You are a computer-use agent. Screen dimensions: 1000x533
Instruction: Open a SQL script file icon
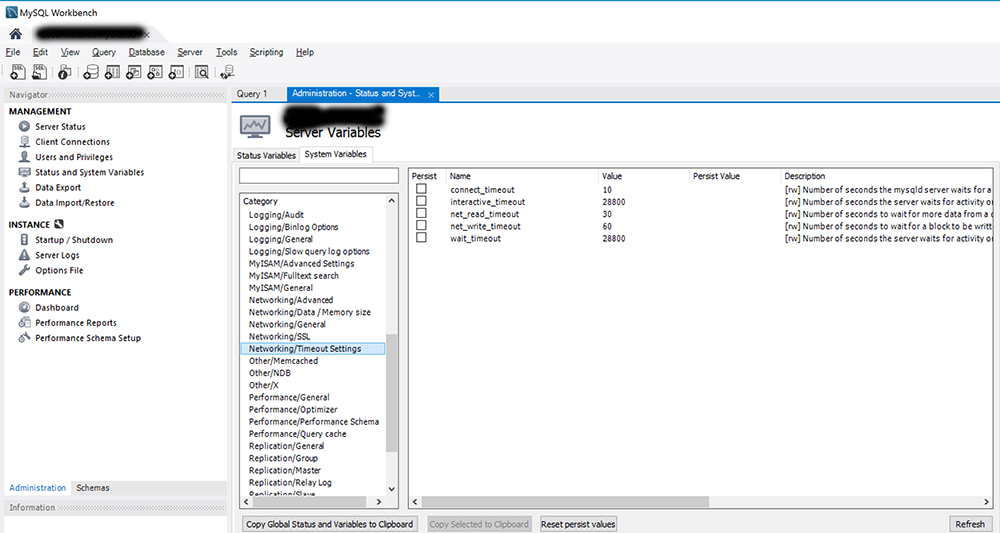(x=40, y=72)
